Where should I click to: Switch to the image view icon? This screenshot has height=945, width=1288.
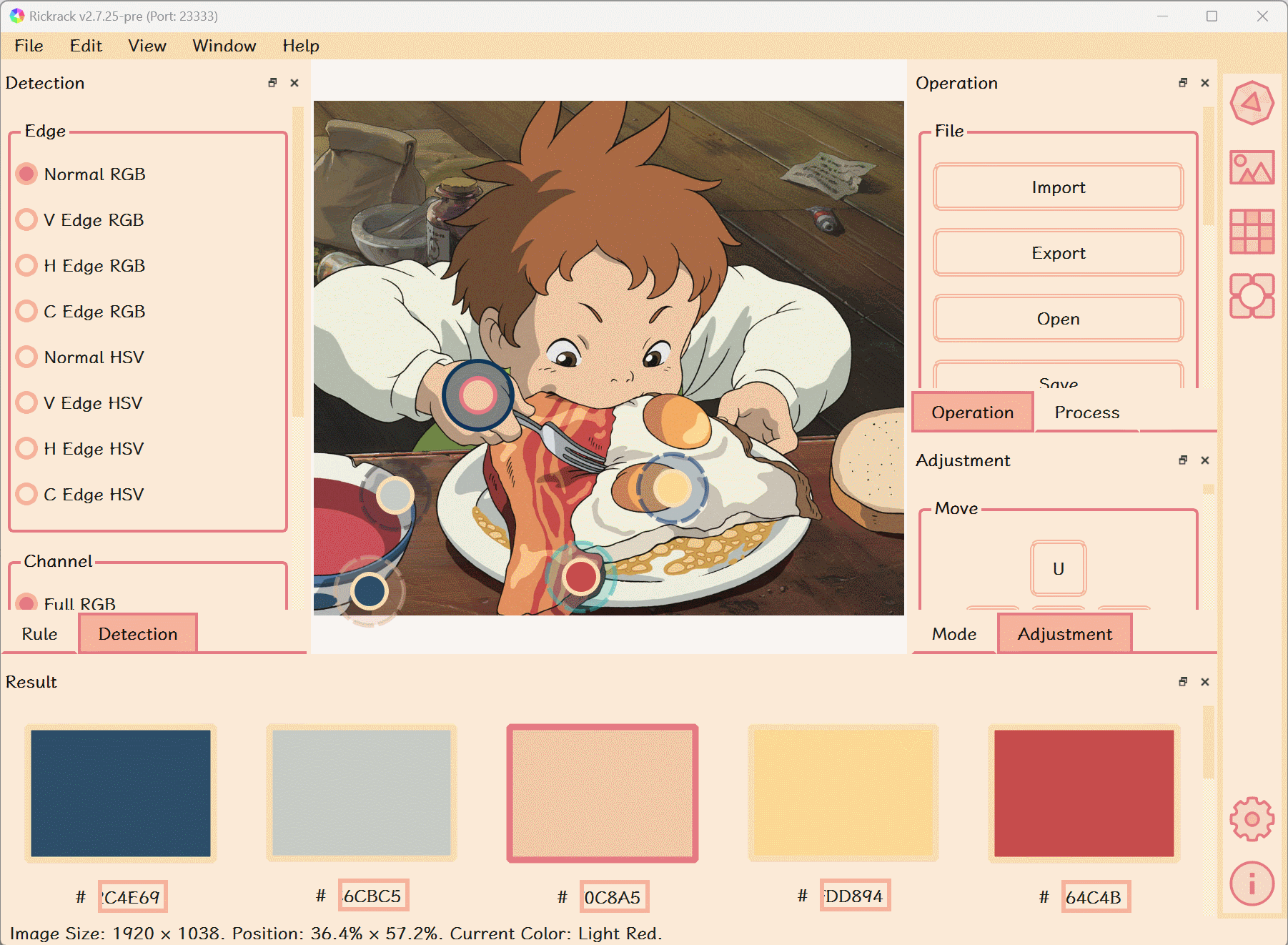coord(1252,167)
